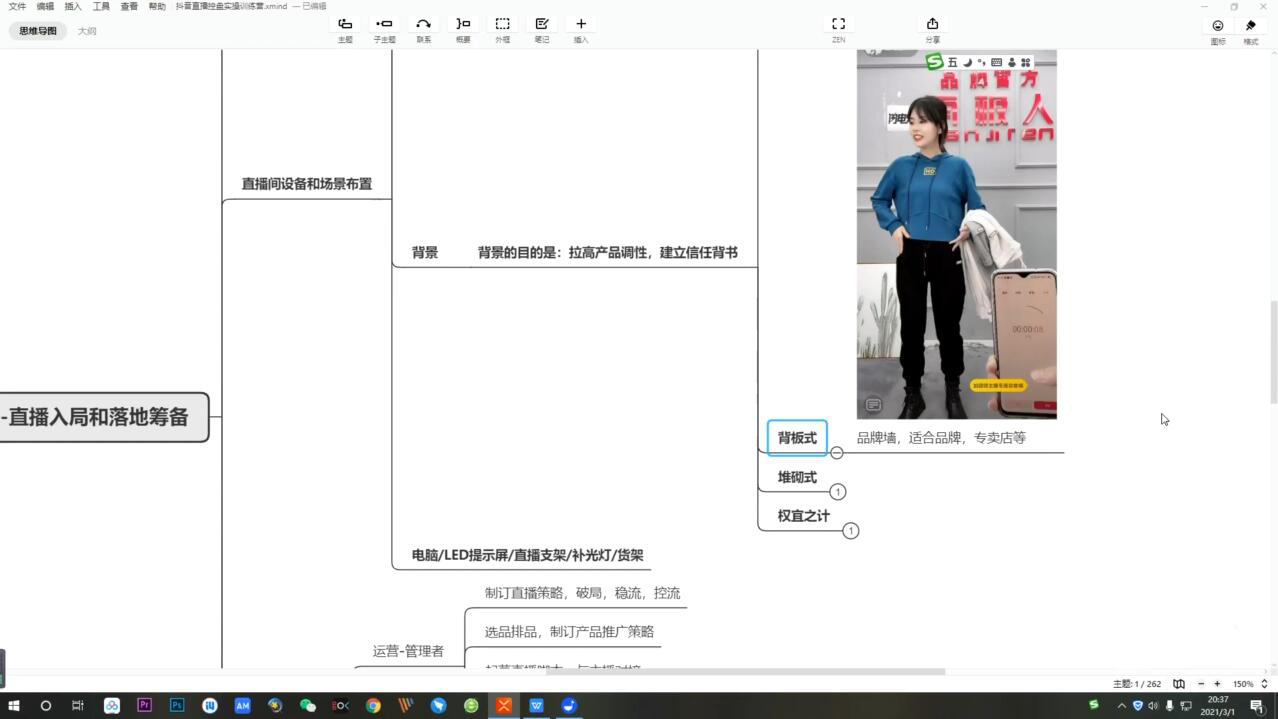Add a Subtopic (子主题) from the toolbar
Viewport: 1278px width, 719px height.
coord(384,24)
